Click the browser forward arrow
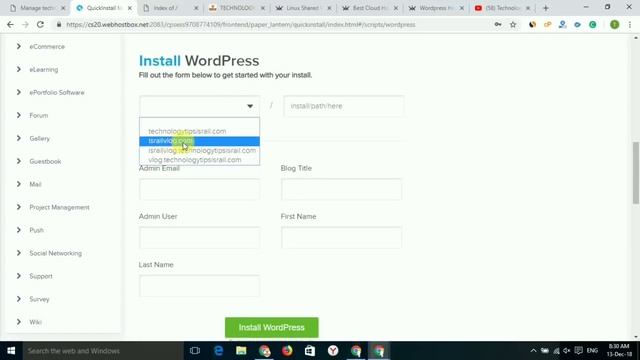640x360 pixels. click(25, 25)
